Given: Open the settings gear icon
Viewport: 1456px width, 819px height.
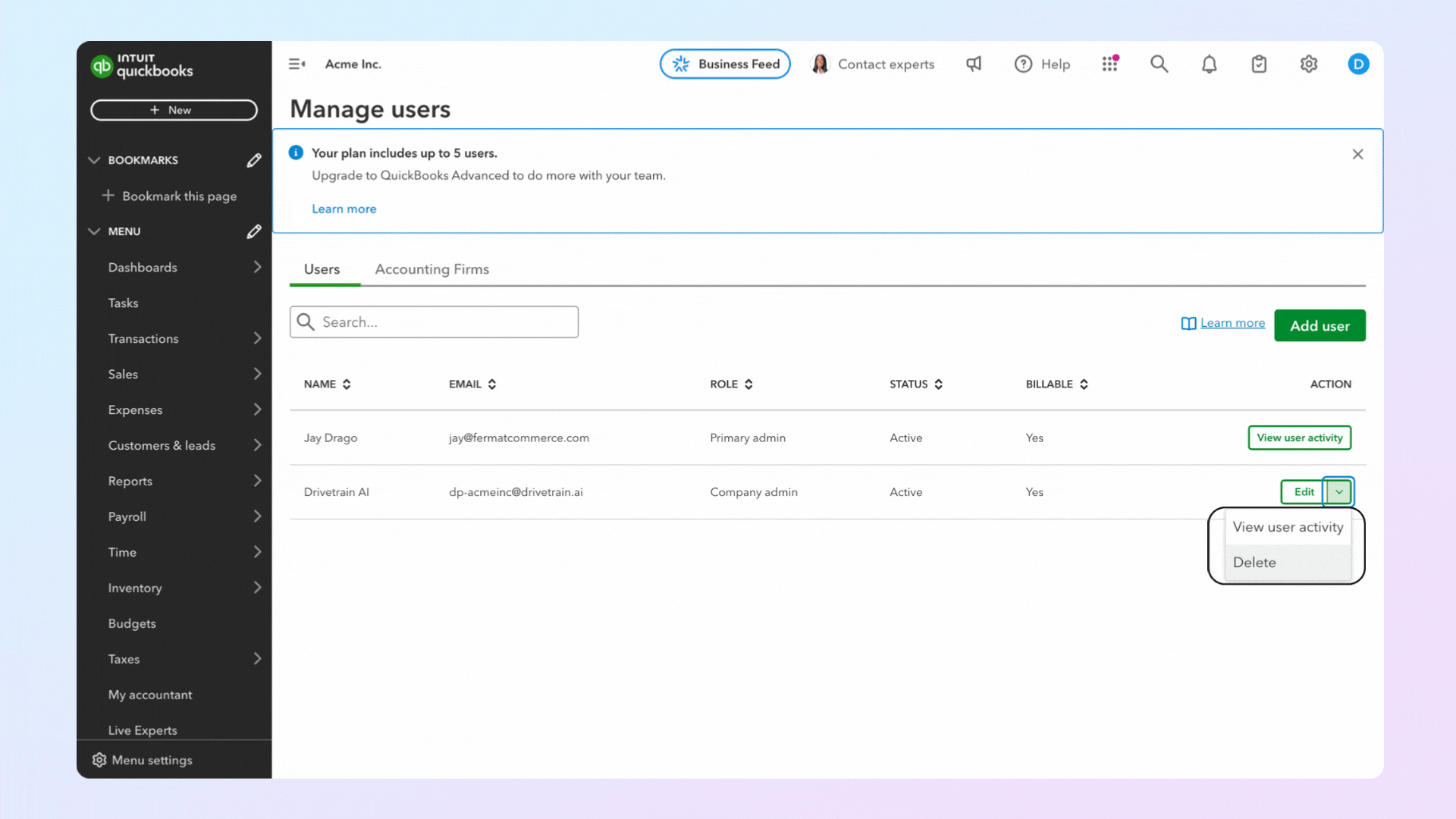Looking at the screenshot, I should click(x=1309, y=64).
